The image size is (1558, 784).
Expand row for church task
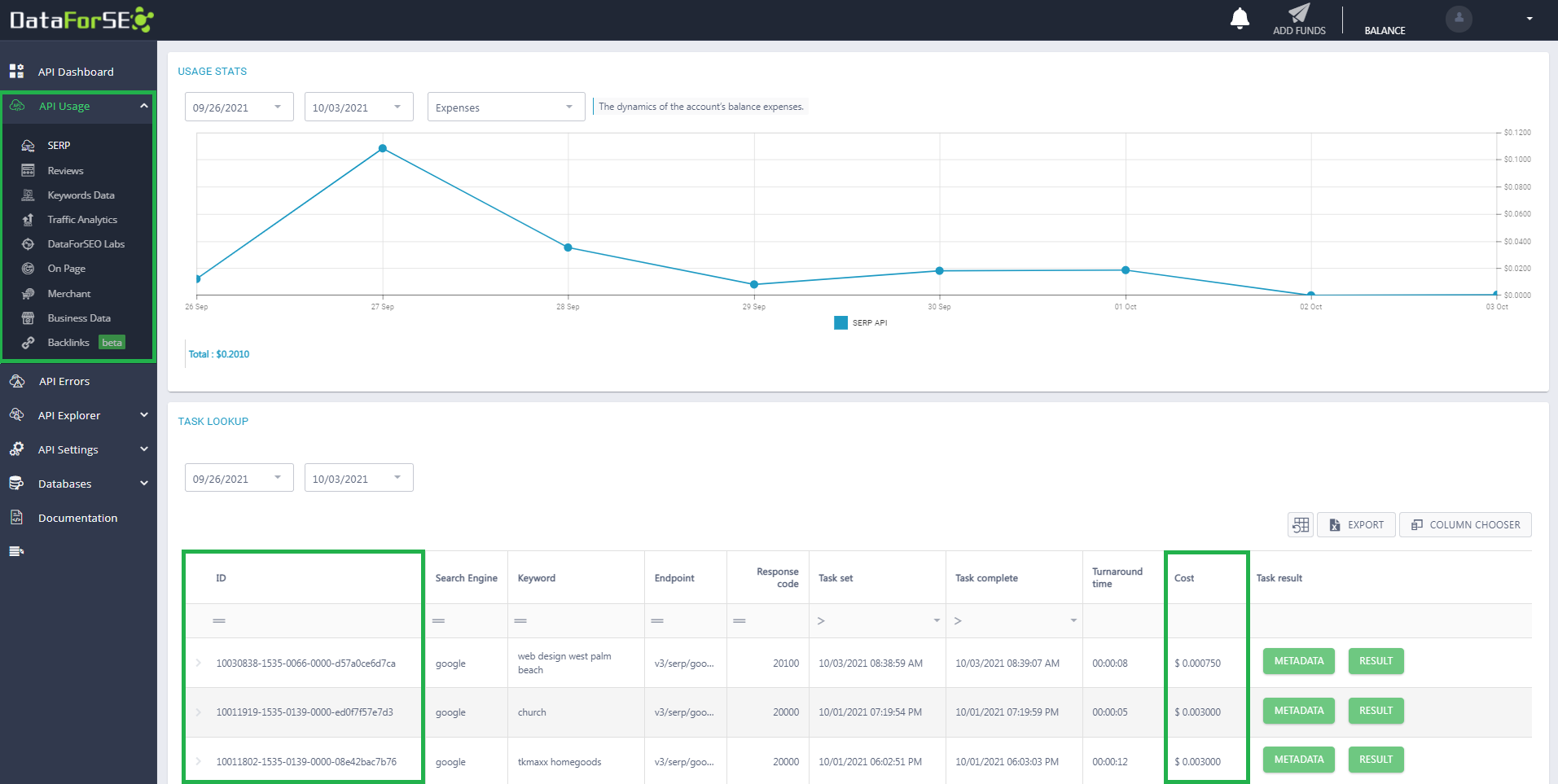pos(198,712)
